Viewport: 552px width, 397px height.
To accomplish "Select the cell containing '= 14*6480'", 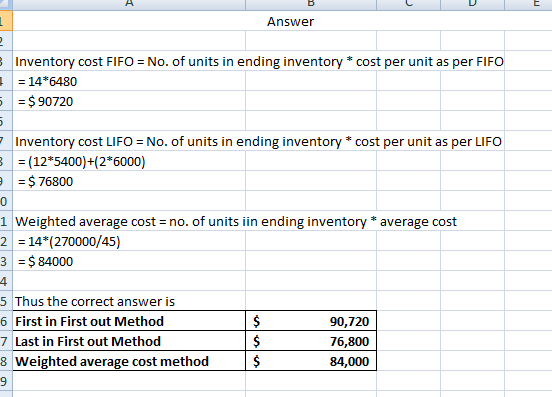I will pyautogui.click(x=129, y=81).
